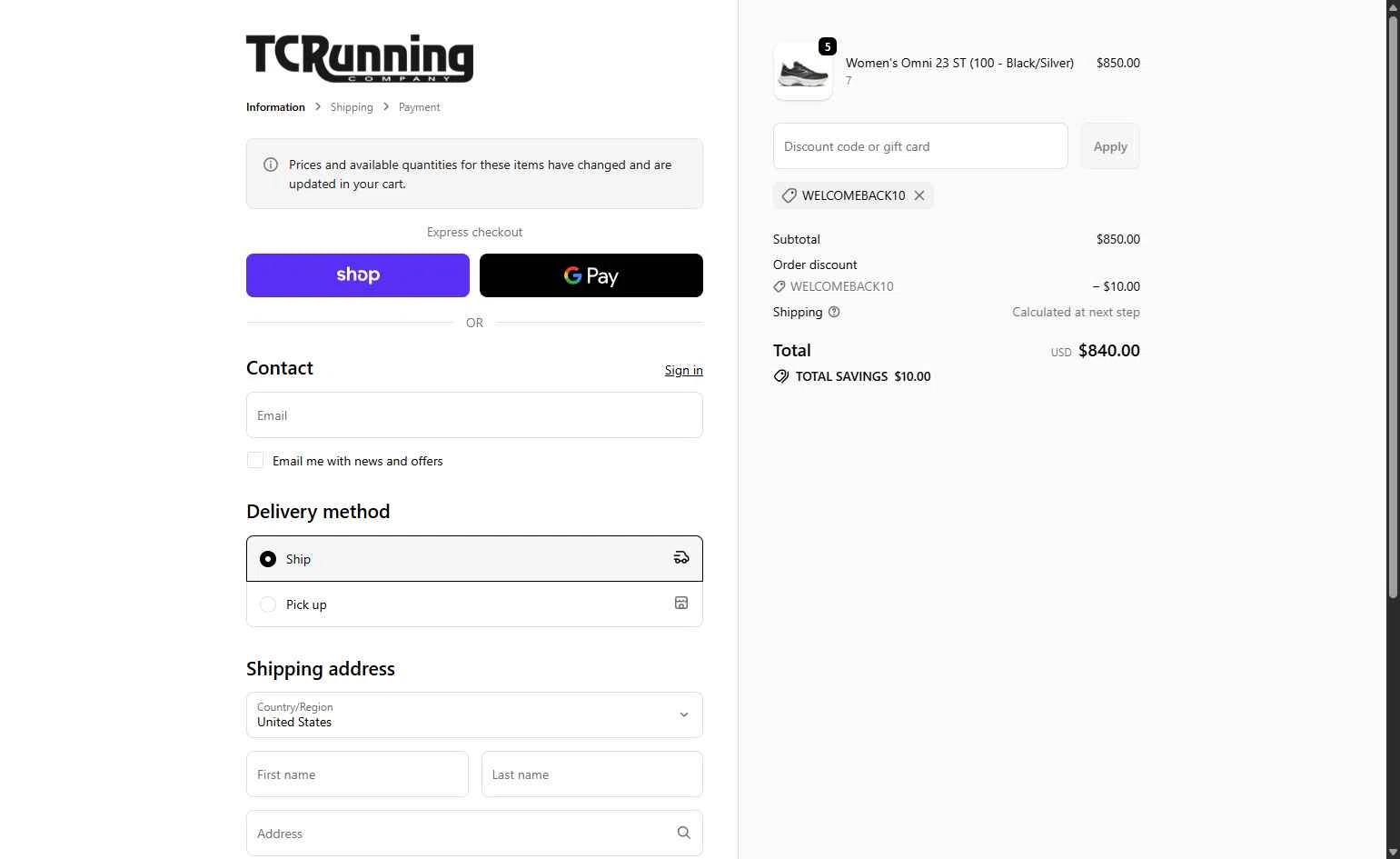Click the page vertical scrollbar thumb
The width and height of the screenshot is (1400, 859).
coord(1393,306)
